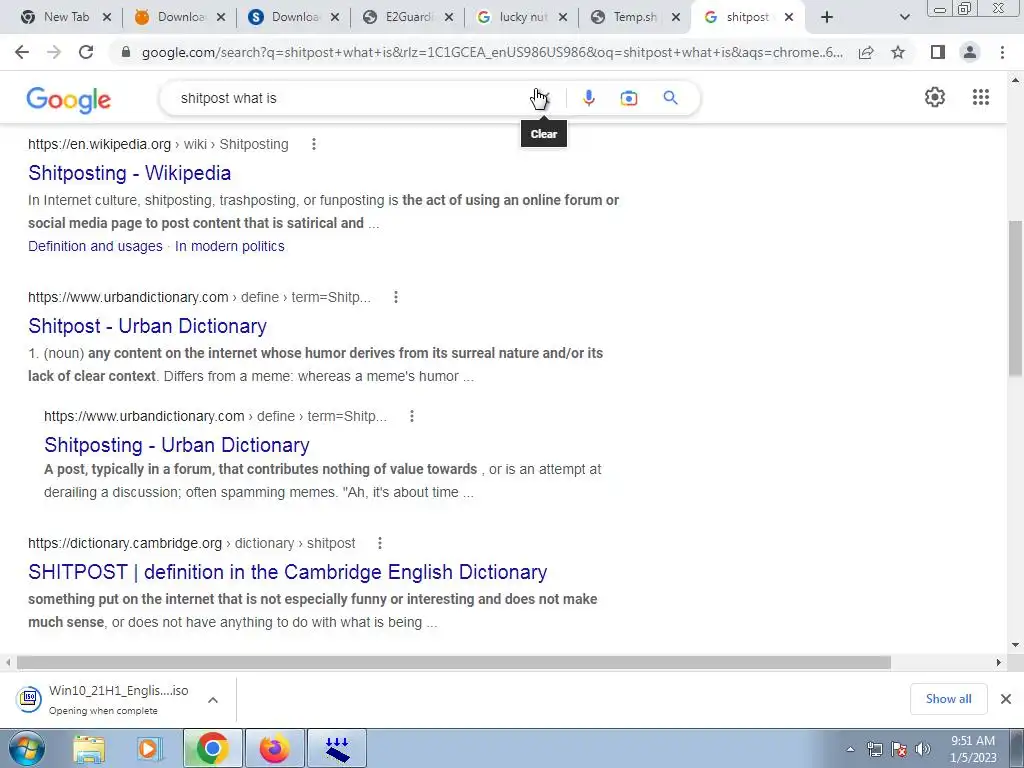
Task: Clear the Google search box
Action: 541,98
